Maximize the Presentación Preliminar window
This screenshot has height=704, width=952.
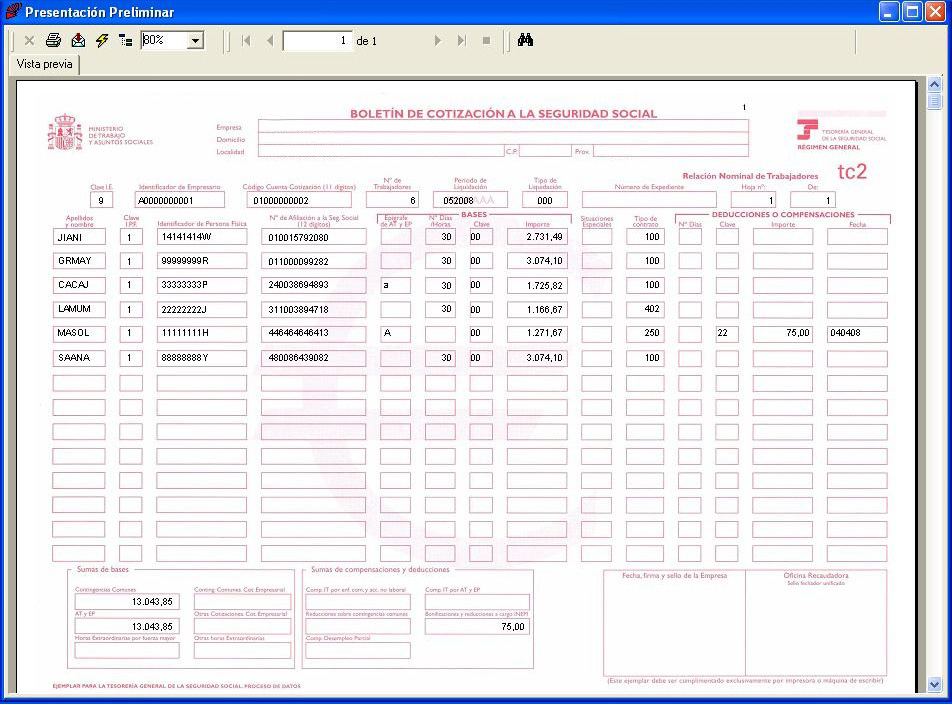pyautogui.click(x=912, y=12)
